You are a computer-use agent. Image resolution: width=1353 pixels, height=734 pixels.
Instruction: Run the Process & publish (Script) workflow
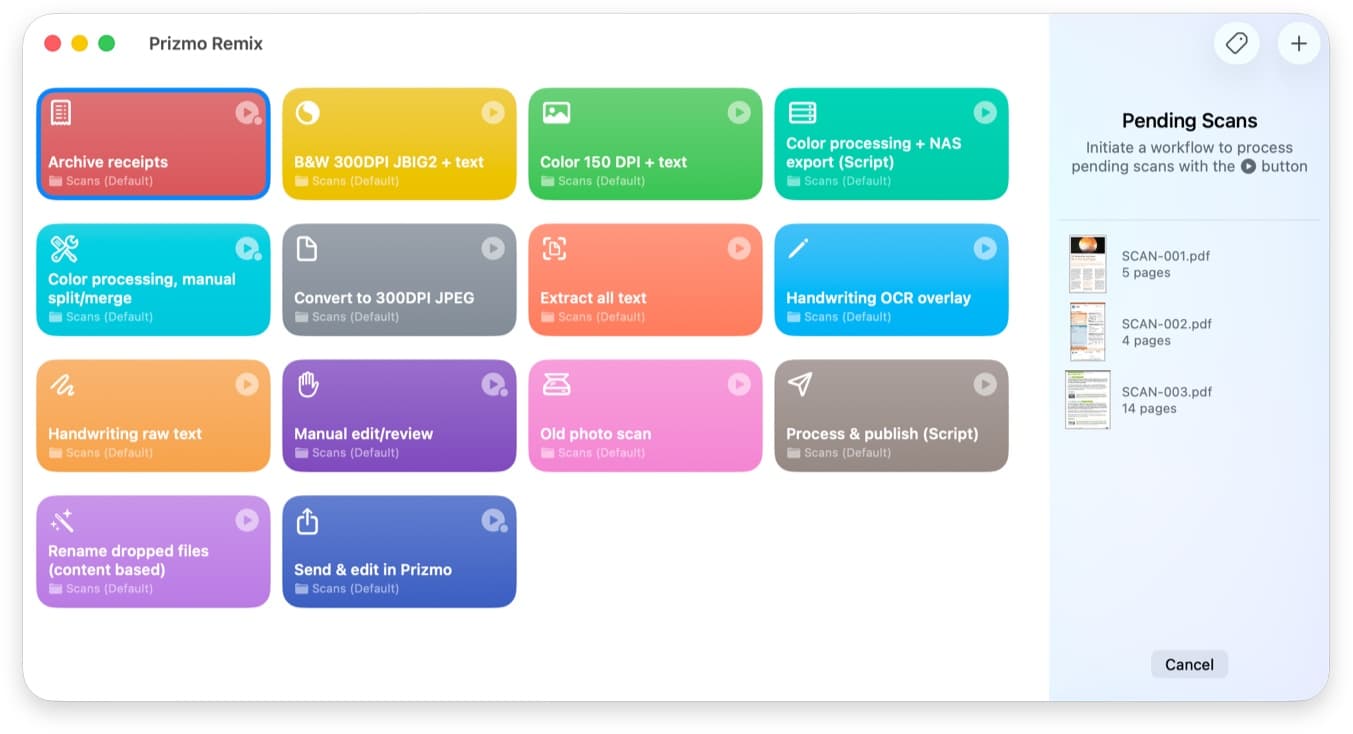pyautogui.click(x=984, y=384)
